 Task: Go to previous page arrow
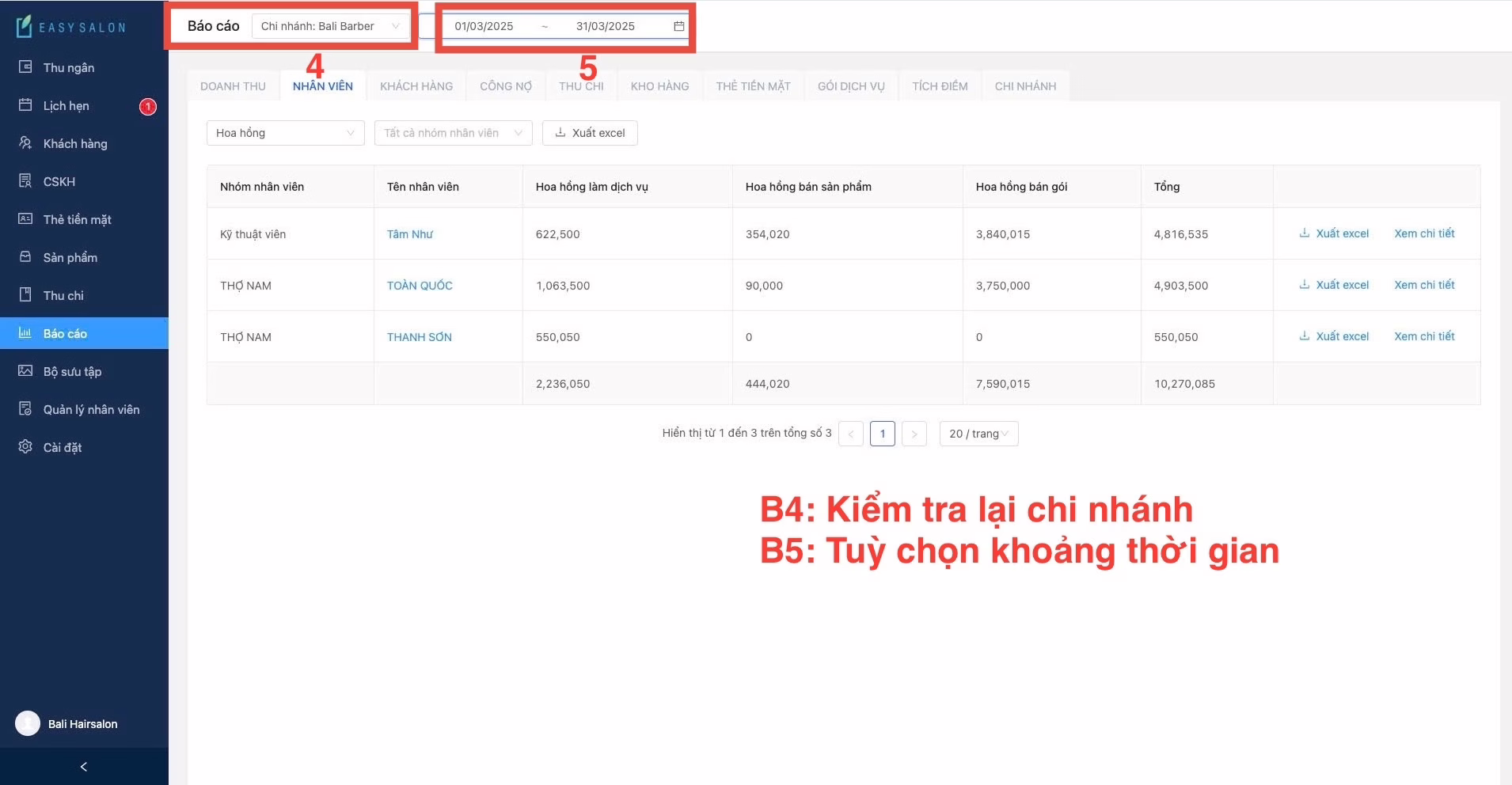tap(851, 434)
